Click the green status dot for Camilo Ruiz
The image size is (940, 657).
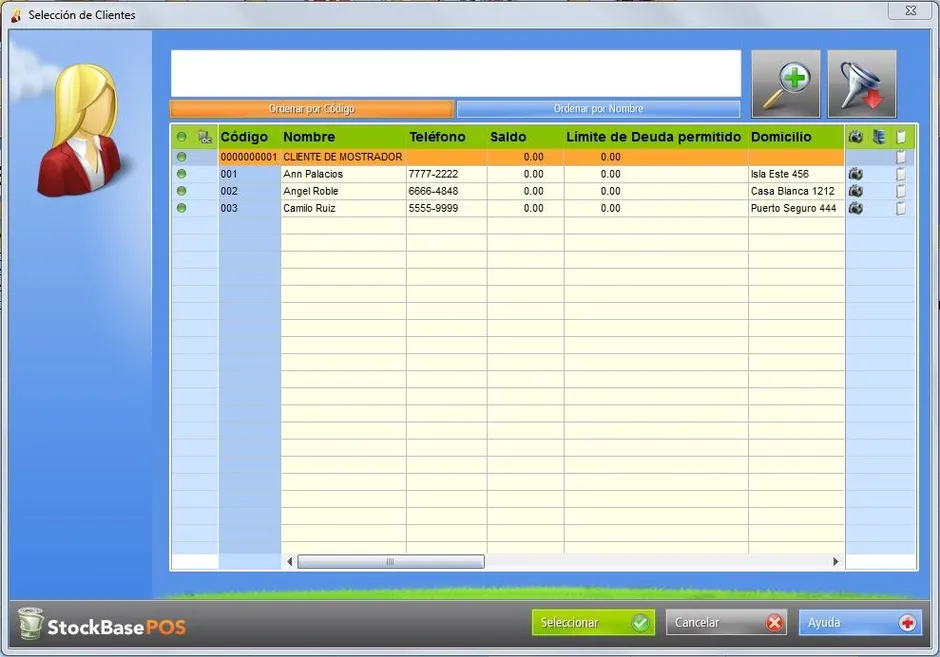click(x=182, y=208)
